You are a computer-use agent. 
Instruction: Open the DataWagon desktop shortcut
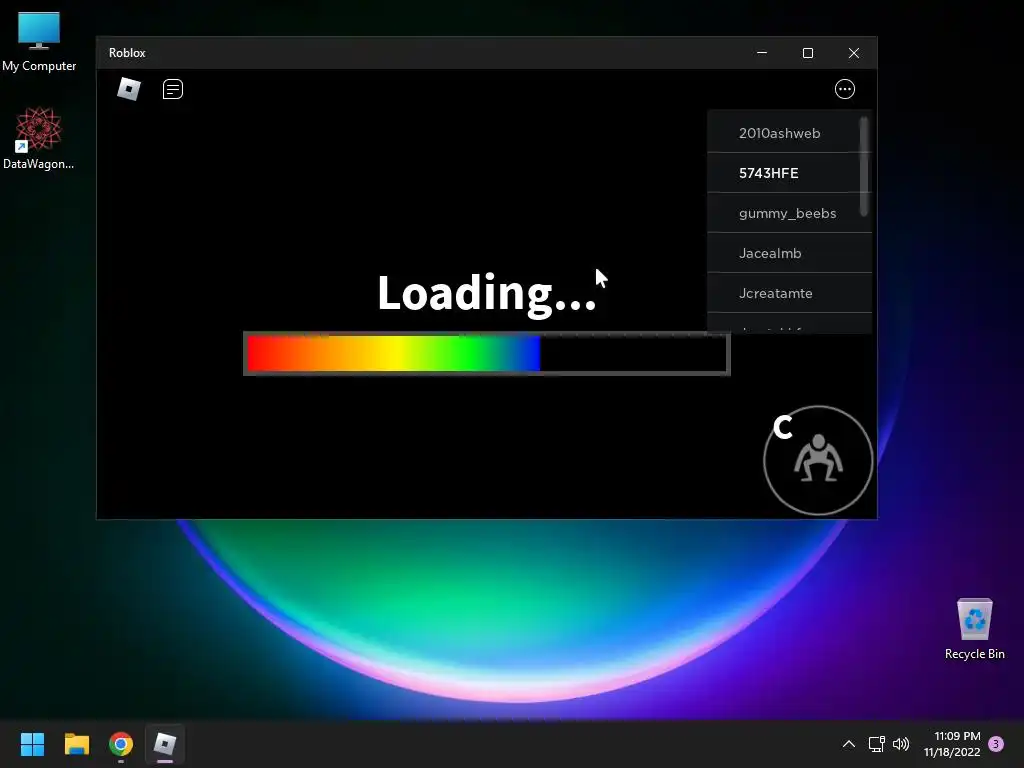click(39, 139)
